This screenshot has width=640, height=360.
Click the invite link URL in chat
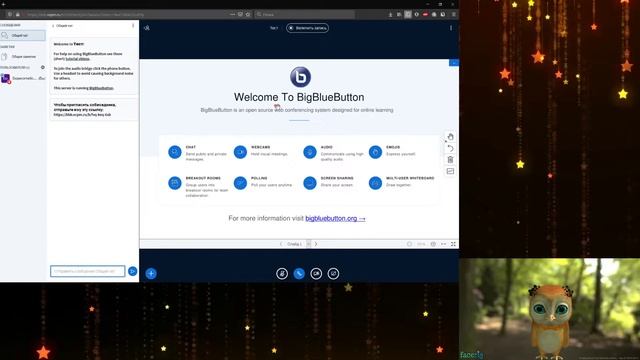pos(82,115)
